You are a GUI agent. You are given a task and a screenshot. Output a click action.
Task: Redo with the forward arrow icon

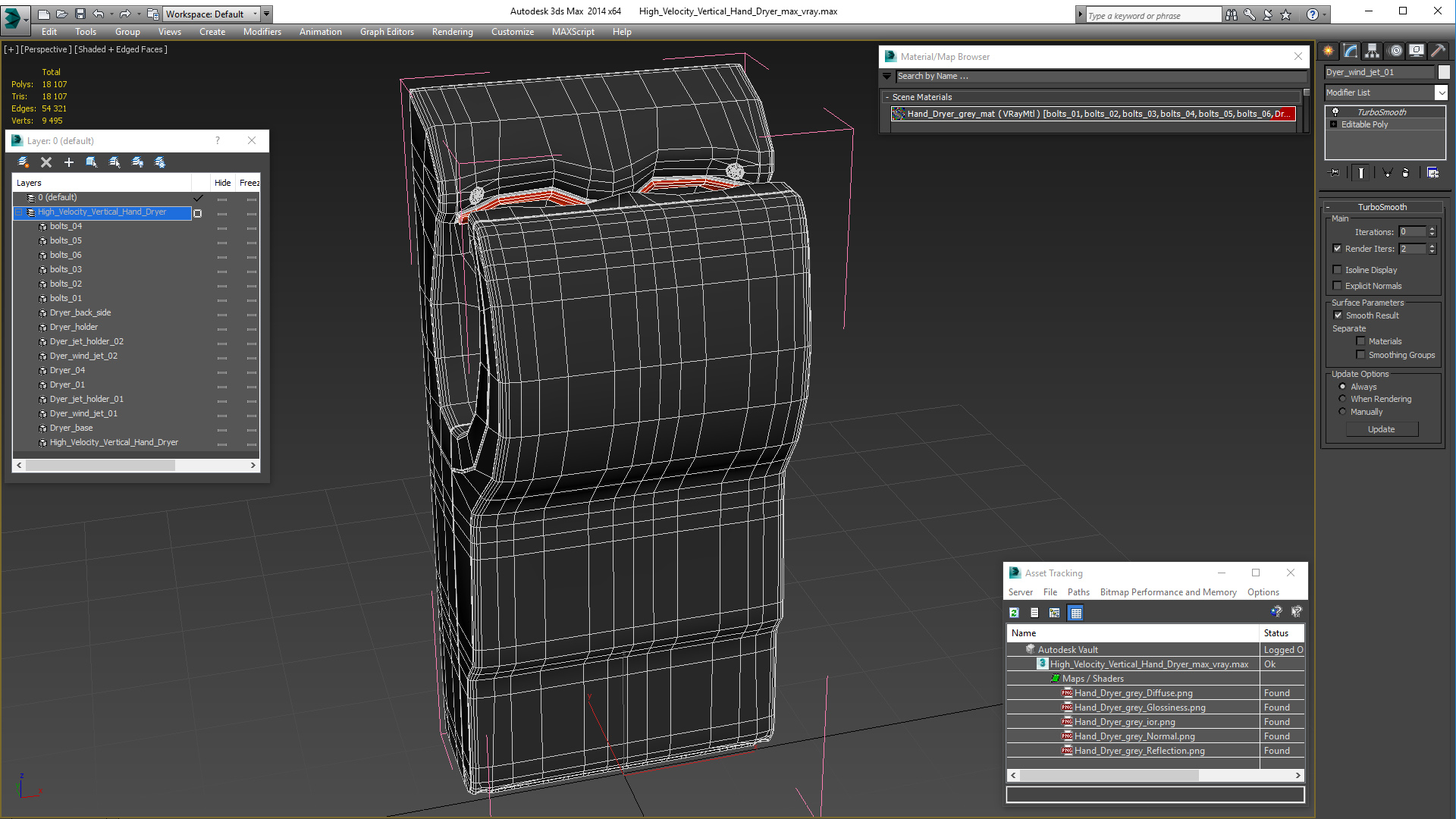point(125,14)
